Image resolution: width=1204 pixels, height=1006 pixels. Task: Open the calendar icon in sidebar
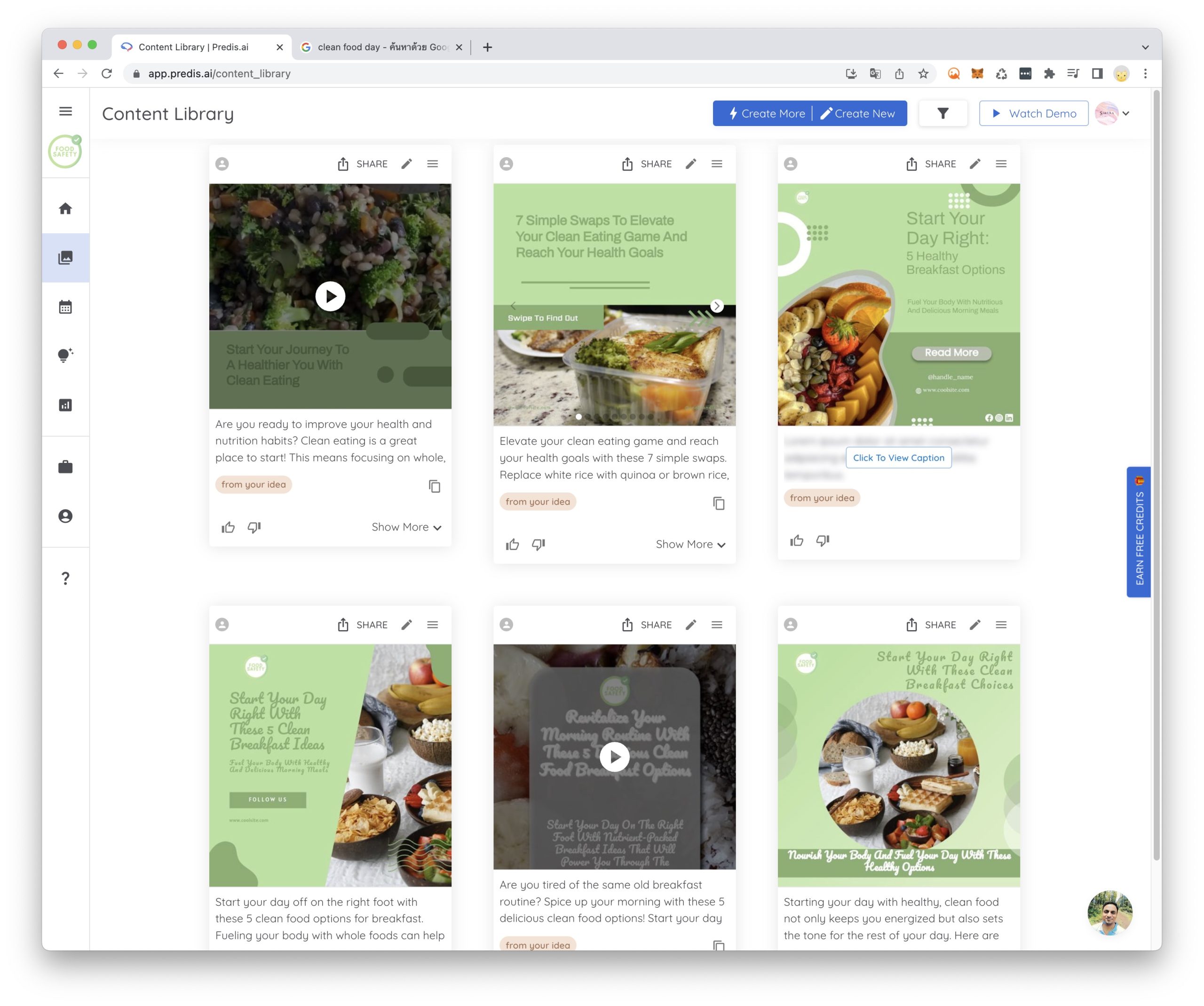(x=65, y=307)
